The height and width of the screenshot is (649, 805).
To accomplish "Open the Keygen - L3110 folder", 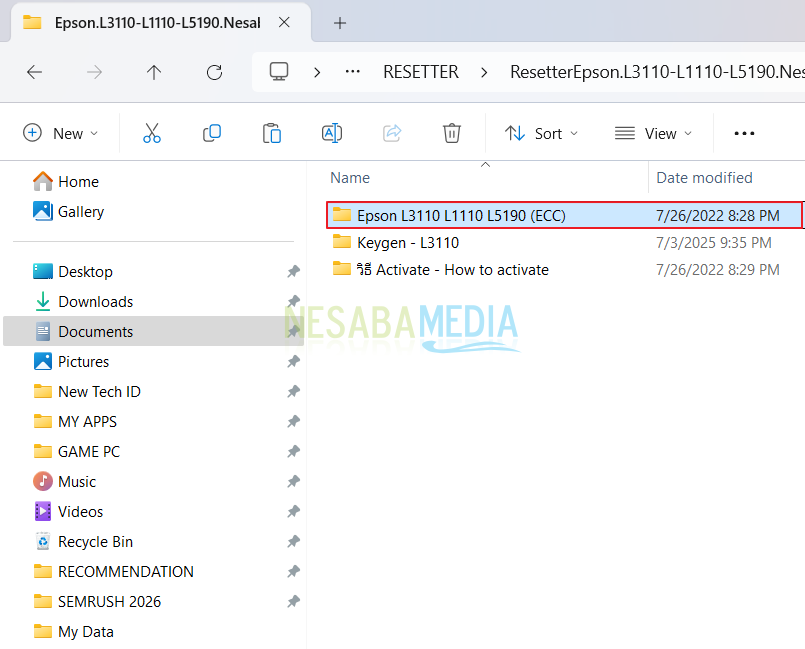I will (x=408, y=242).
